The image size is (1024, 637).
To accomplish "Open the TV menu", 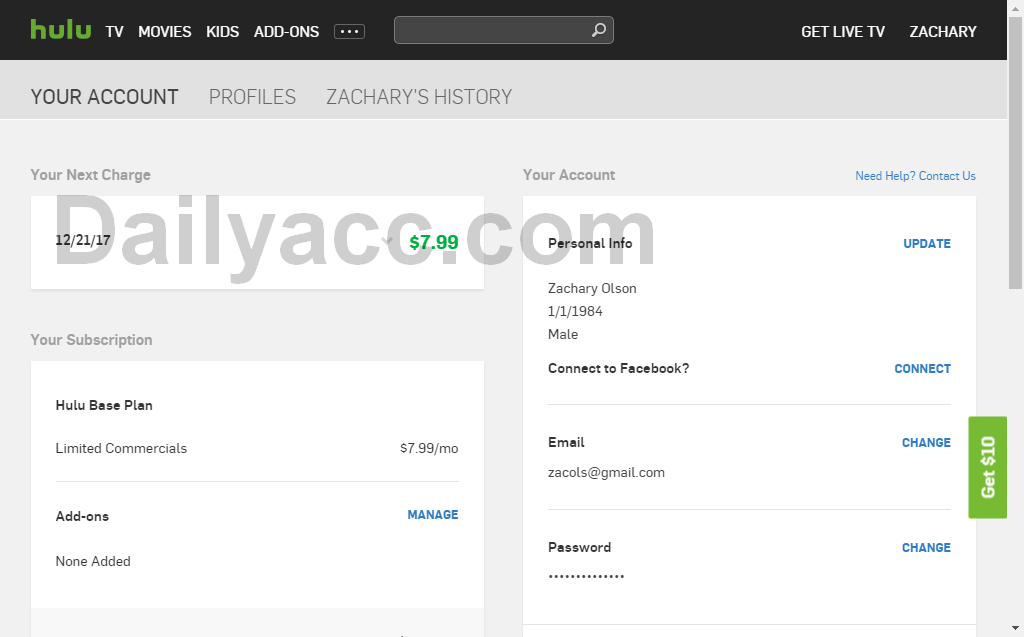I will [114, 31].
